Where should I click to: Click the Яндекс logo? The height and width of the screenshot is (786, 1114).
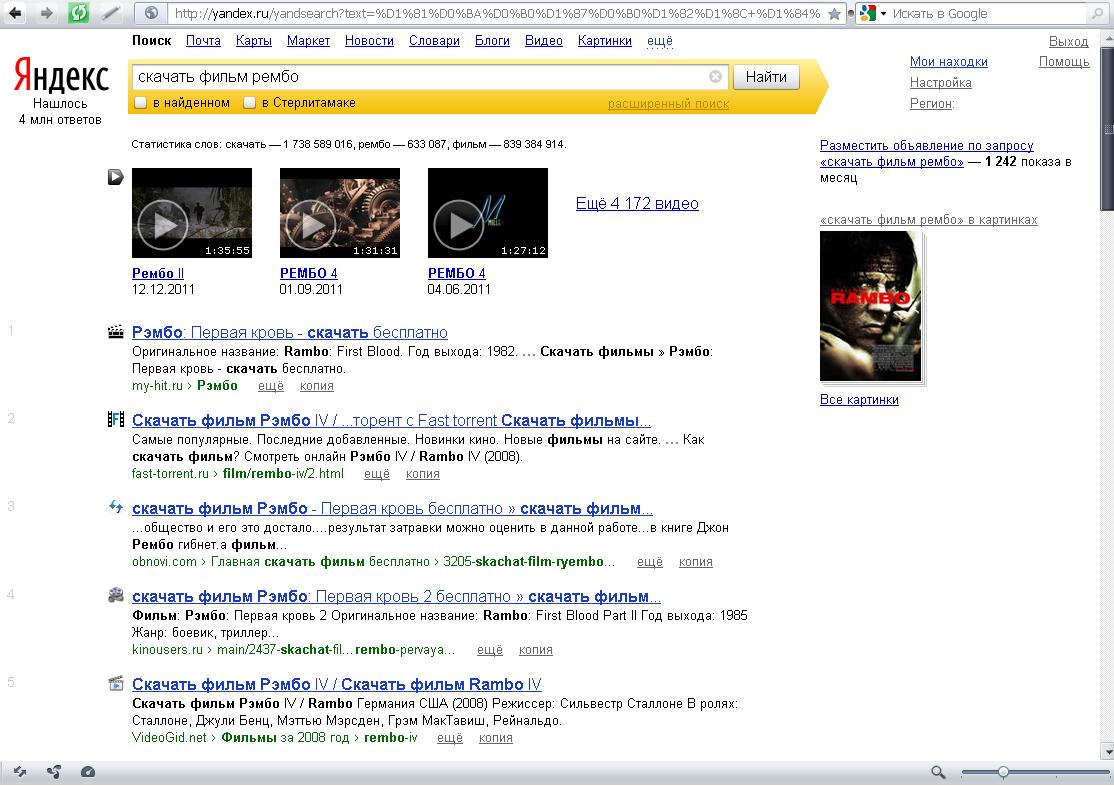(61, 75)
